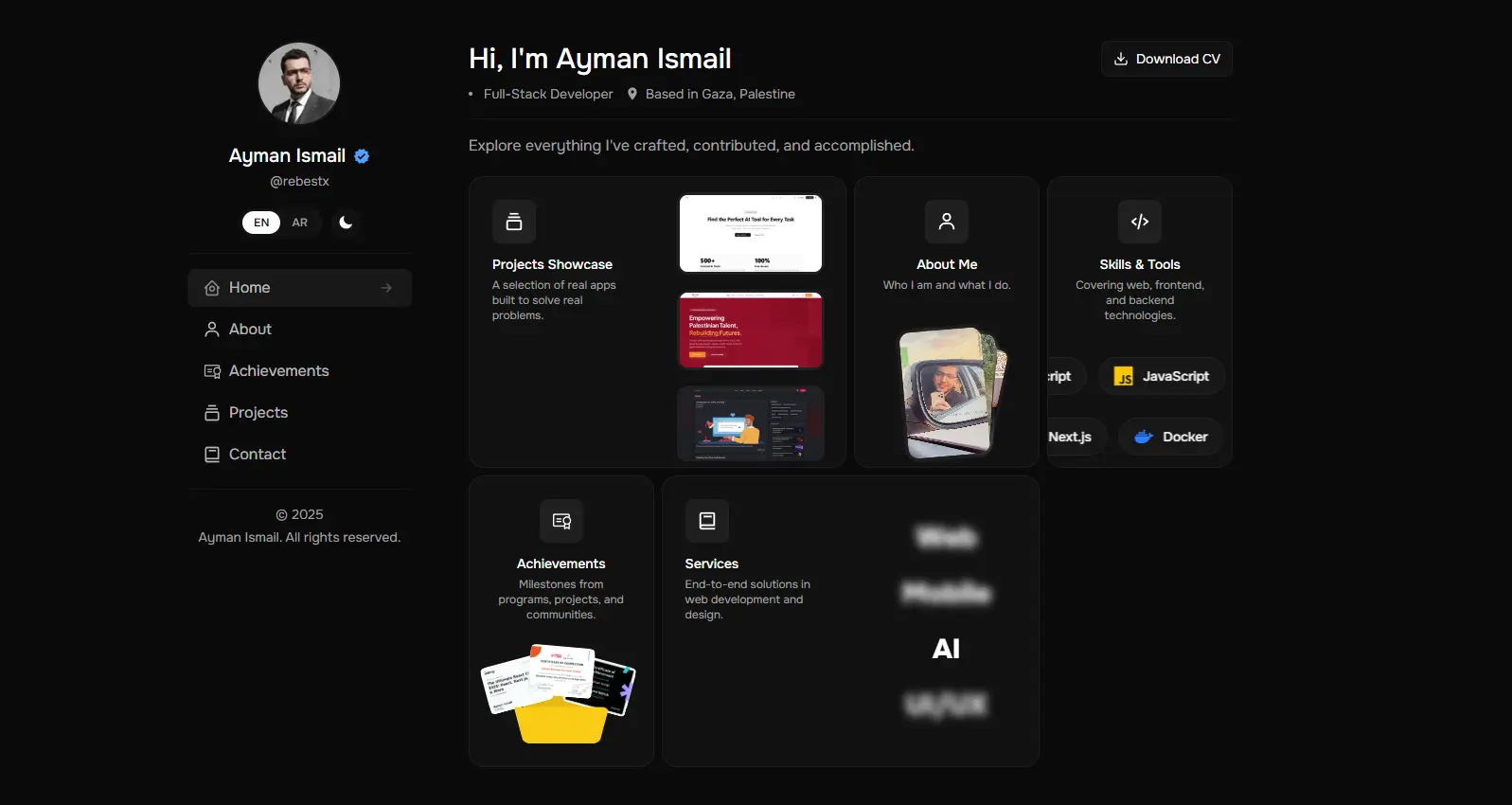The height and width of the screenshot is (805, 1512).
Task: Click the Services book icon
Action: [706, 521]
